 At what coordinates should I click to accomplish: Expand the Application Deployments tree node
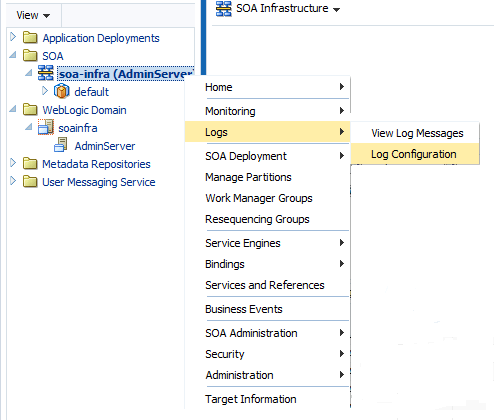(x=13, y=37)
